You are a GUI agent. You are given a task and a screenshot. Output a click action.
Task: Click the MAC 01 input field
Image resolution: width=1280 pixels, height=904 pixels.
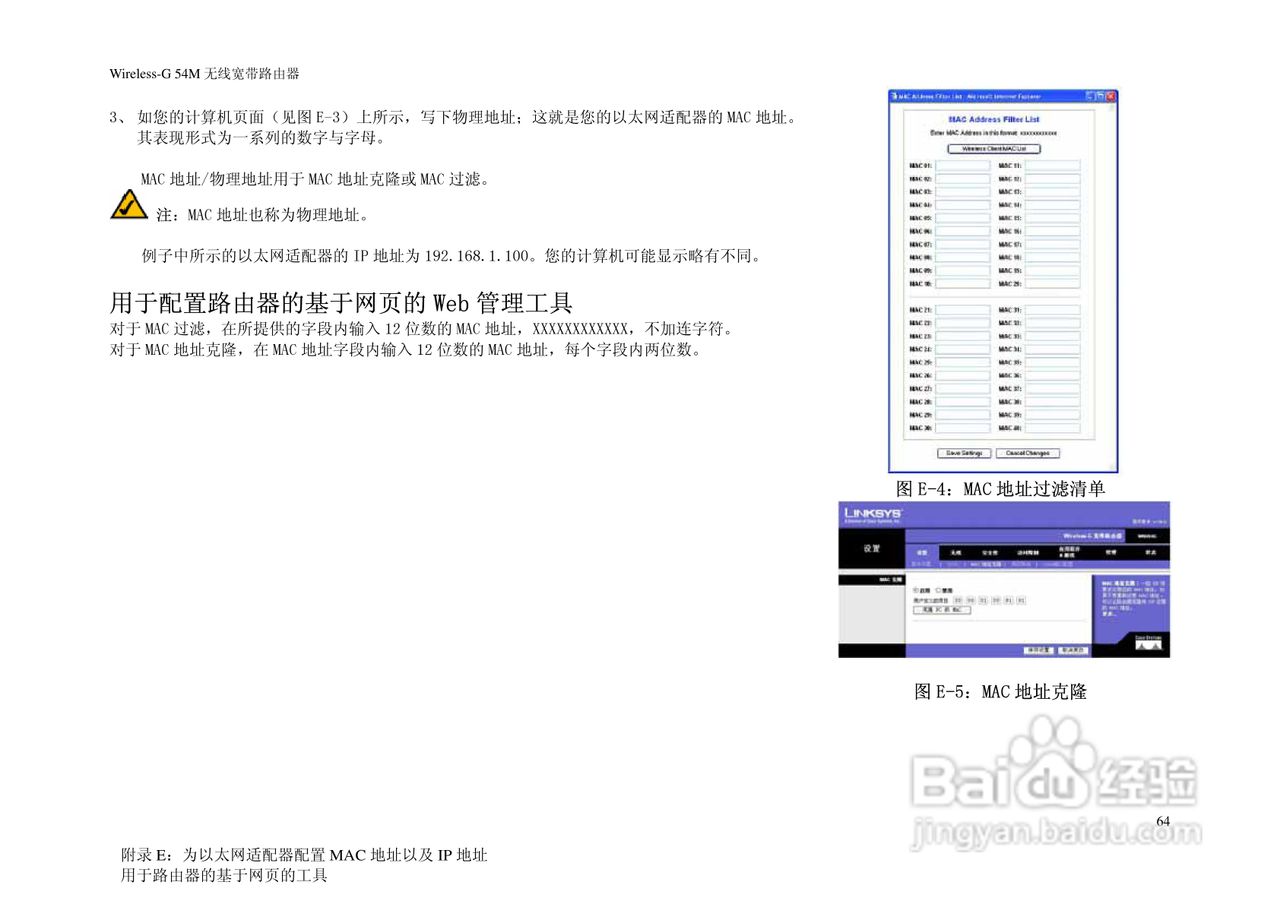coord(964,165)
